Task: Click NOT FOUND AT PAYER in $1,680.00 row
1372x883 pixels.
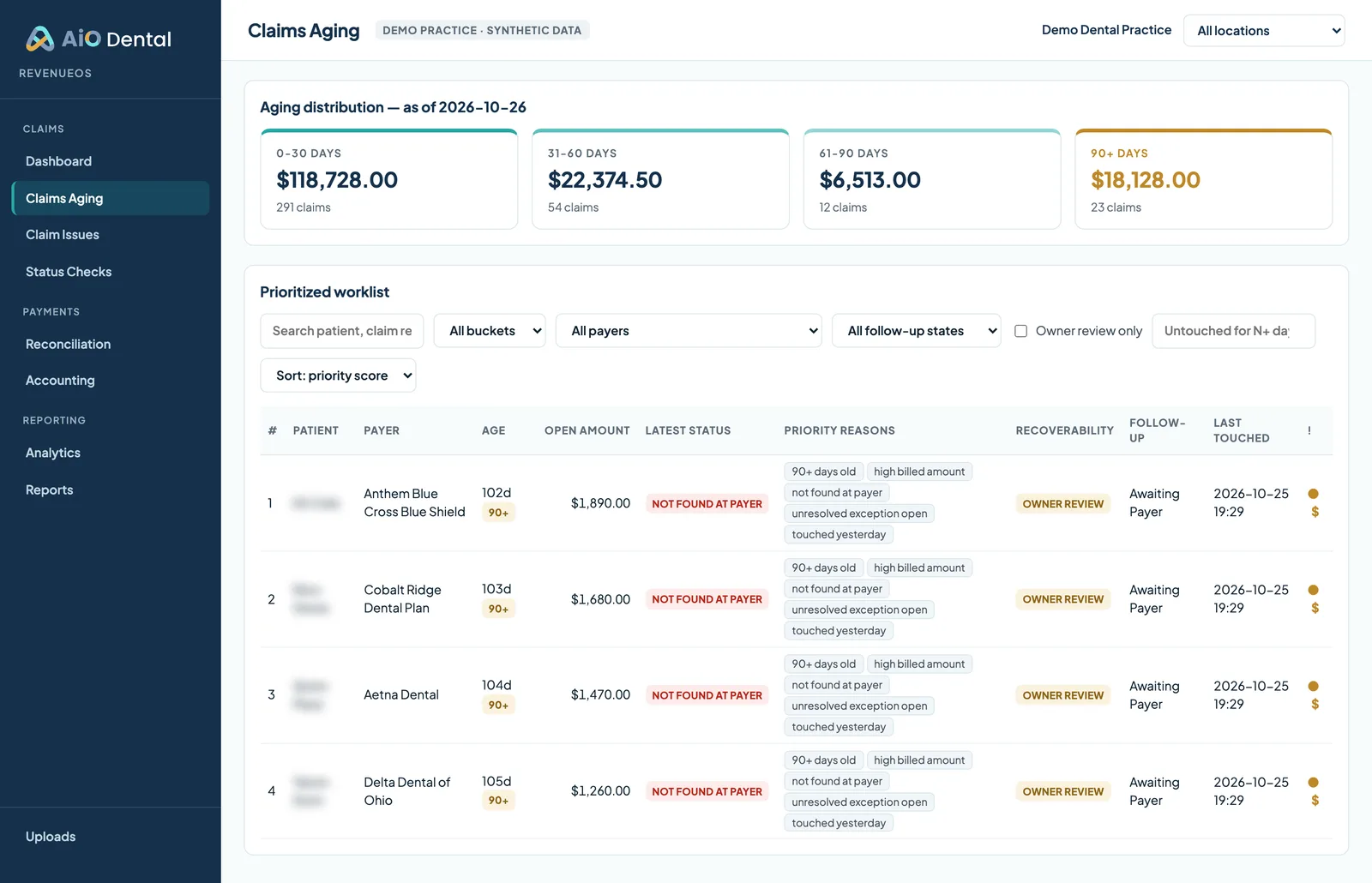Action: pos(707,599)
